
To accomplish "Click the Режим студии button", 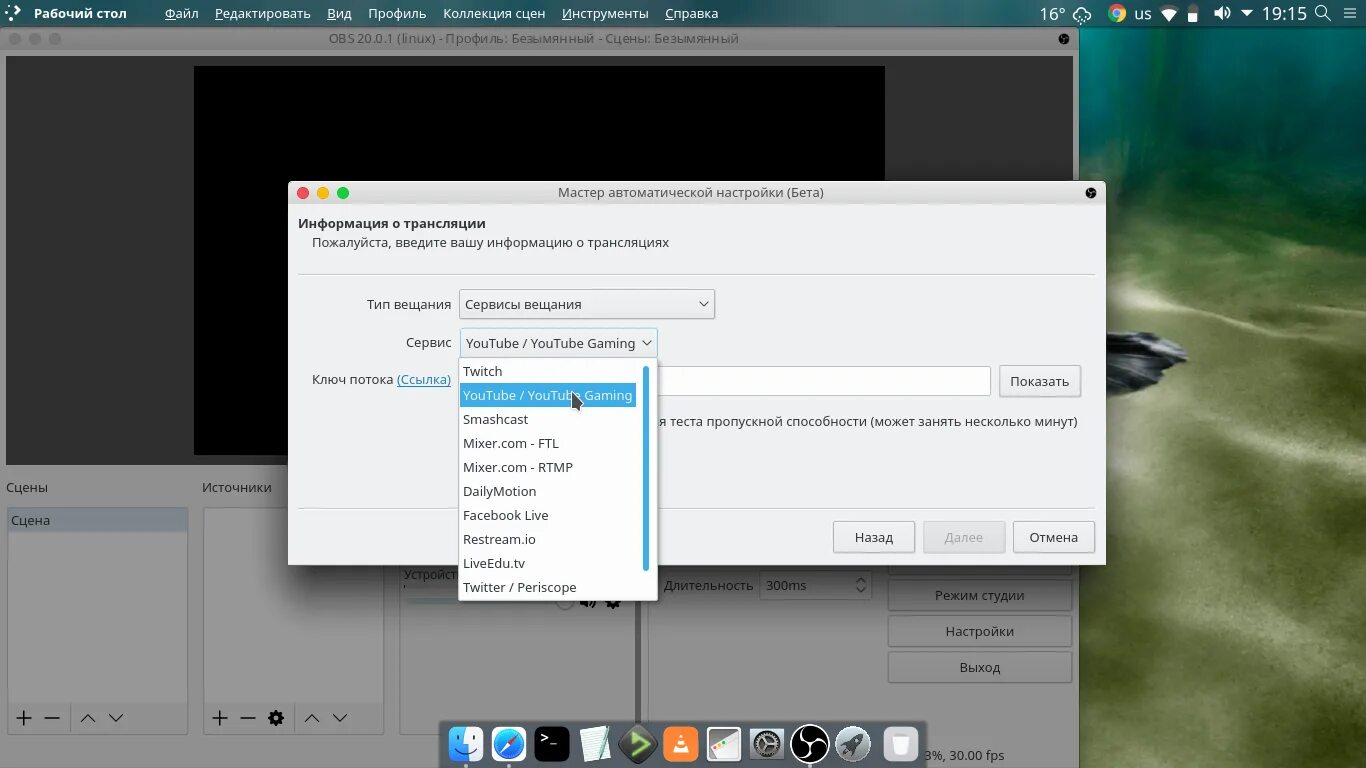I will (980, 595).
